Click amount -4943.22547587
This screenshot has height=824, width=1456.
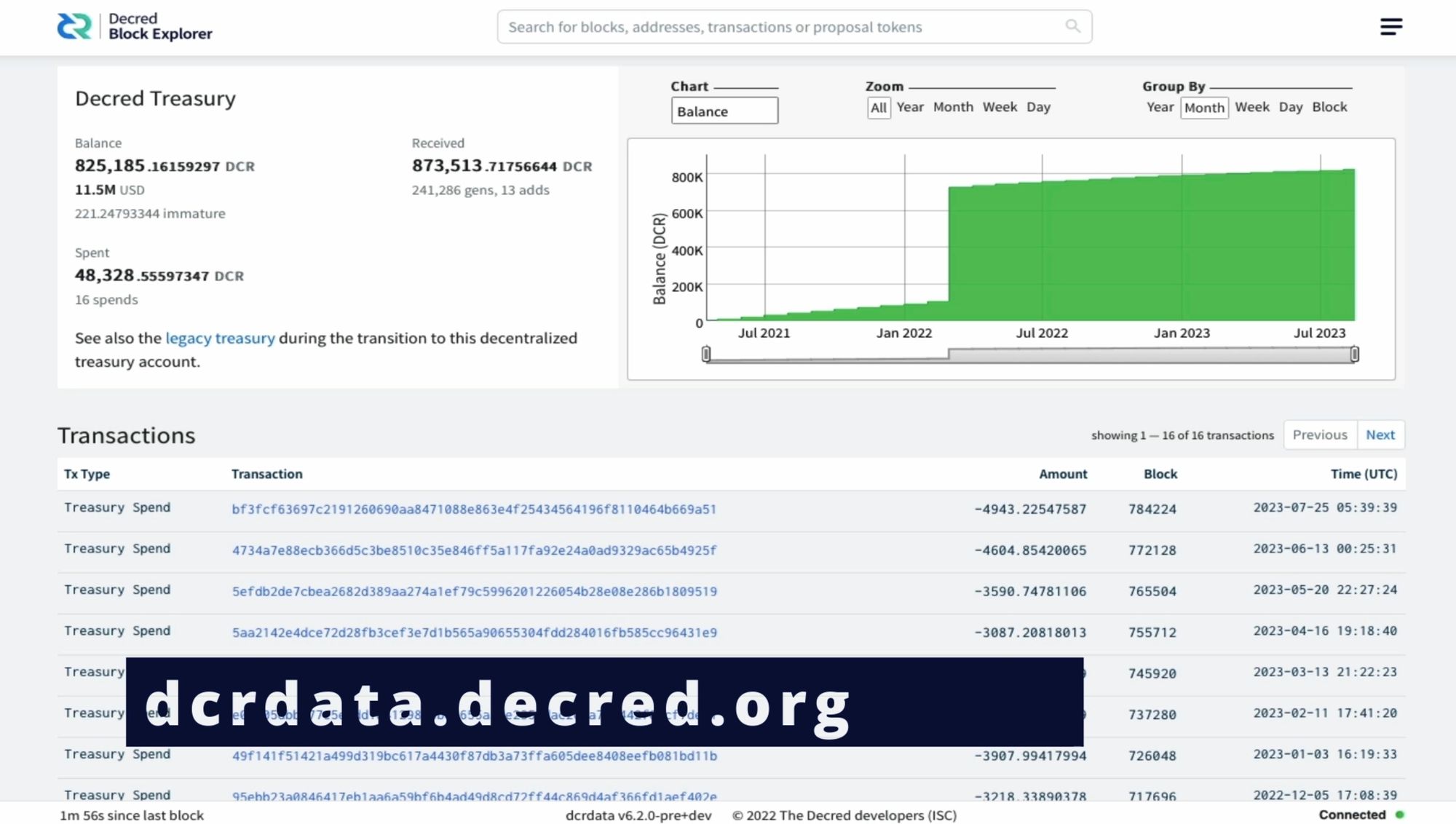[1030, 509]
